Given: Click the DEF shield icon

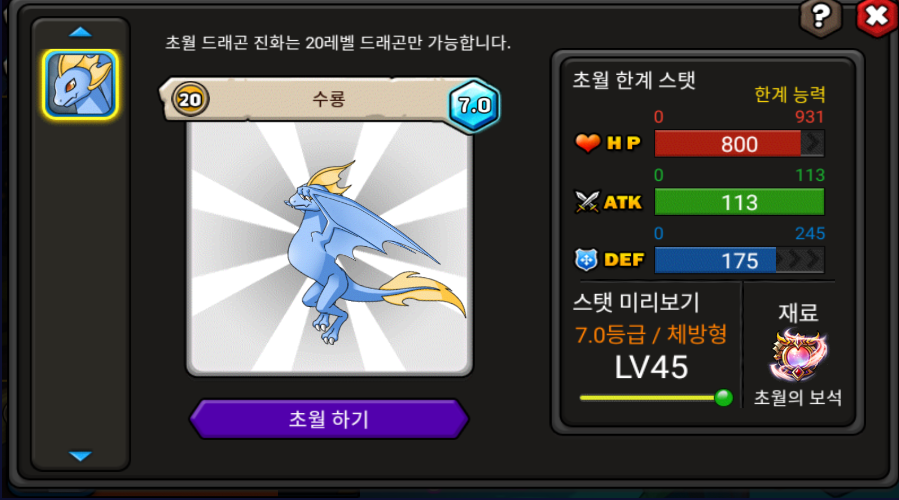Looking at the screenshot, I should (x=586, y=260).
